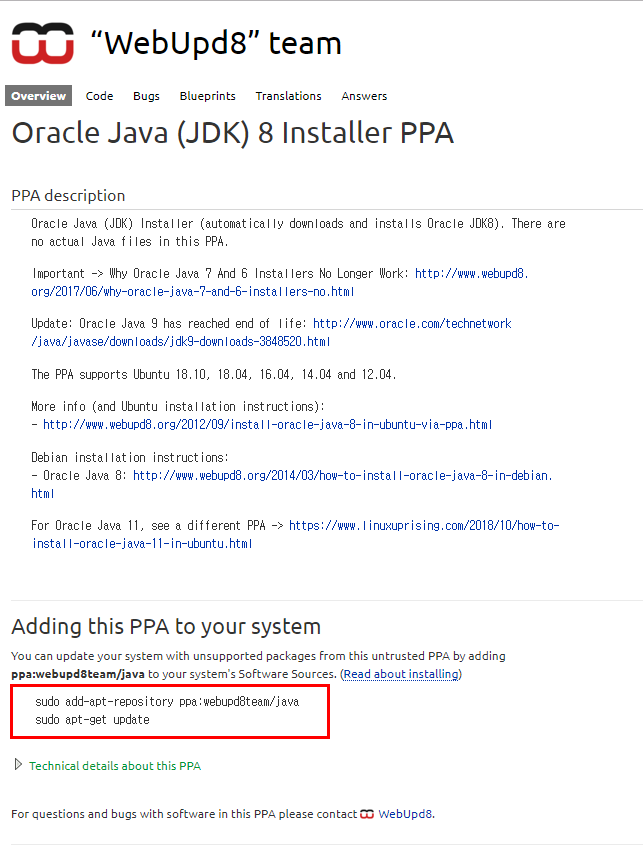Open the WebUpd8 contact link
This screenshot has height=853, width=643.
406,814
